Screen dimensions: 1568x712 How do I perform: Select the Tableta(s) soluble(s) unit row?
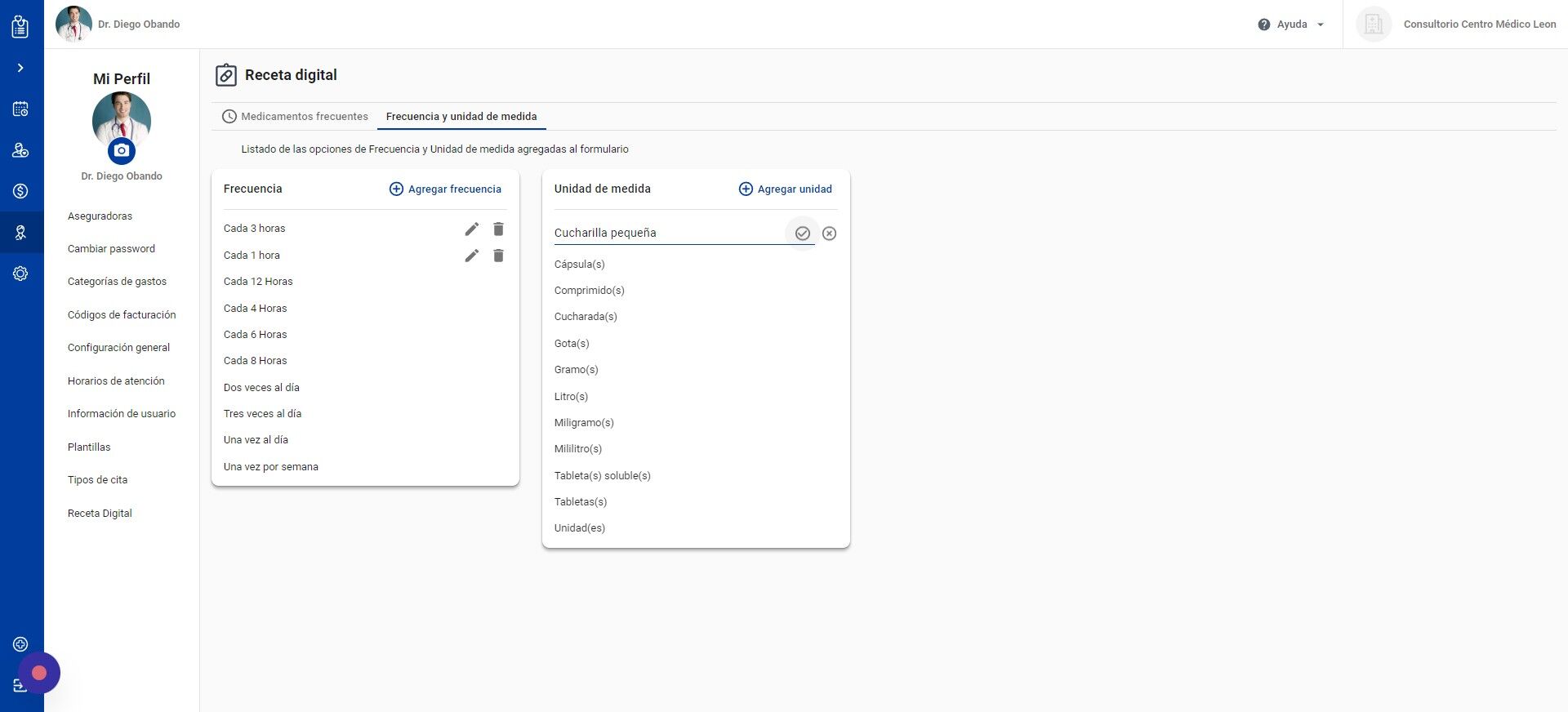[x=696, y=476]
